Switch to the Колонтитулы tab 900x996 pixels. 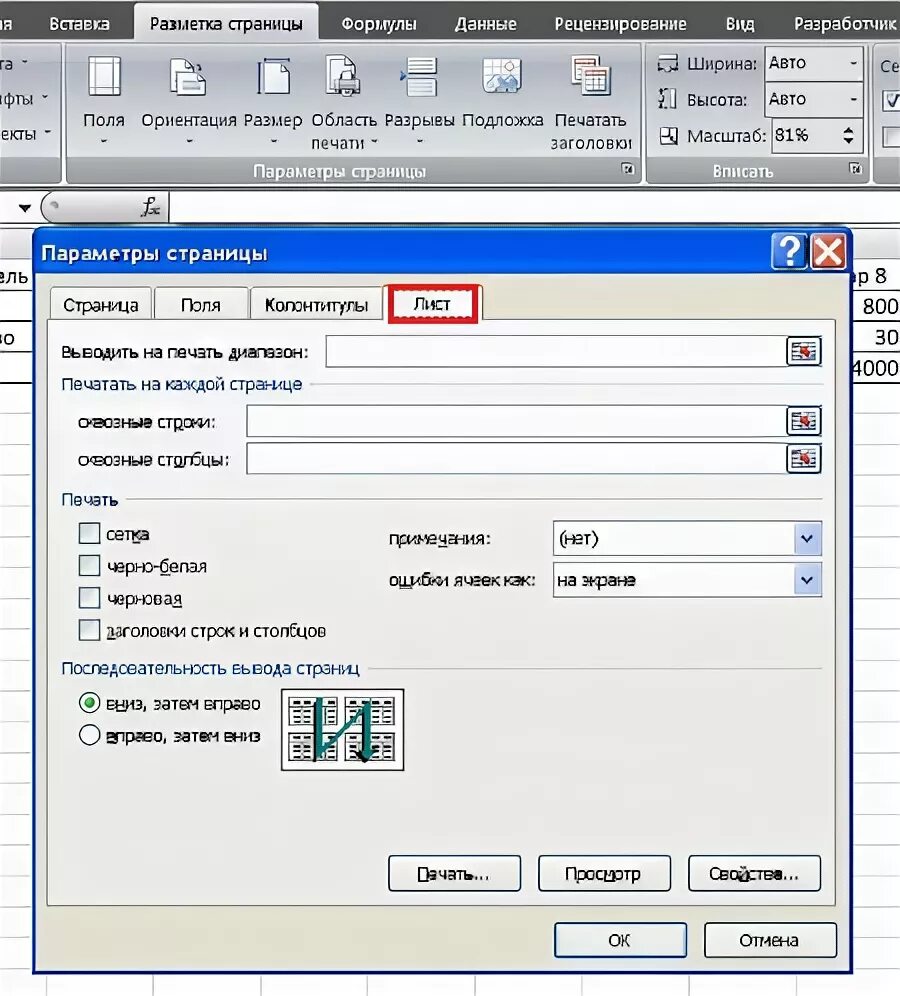coord(316,305)
